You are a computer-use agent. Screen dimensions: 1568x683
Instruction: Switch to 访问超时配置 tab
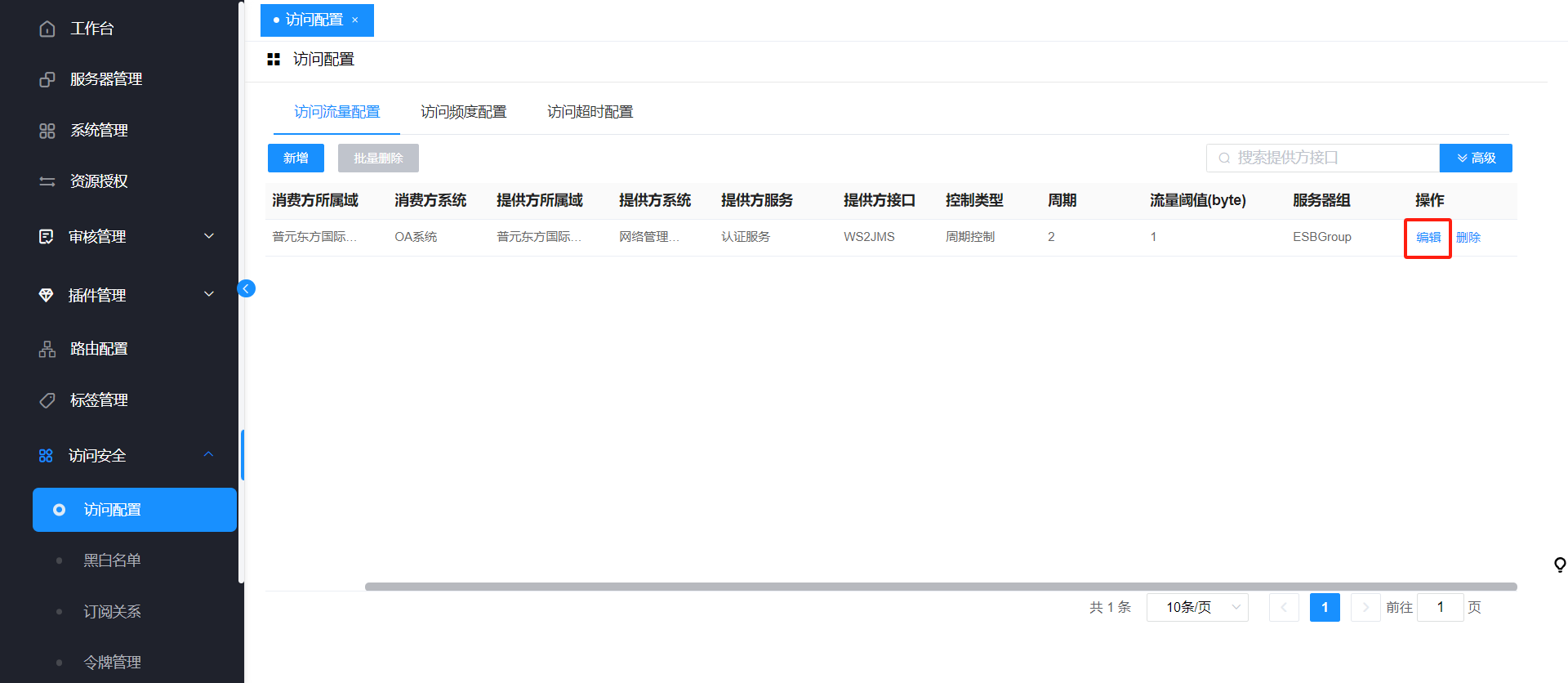(590, 112)
